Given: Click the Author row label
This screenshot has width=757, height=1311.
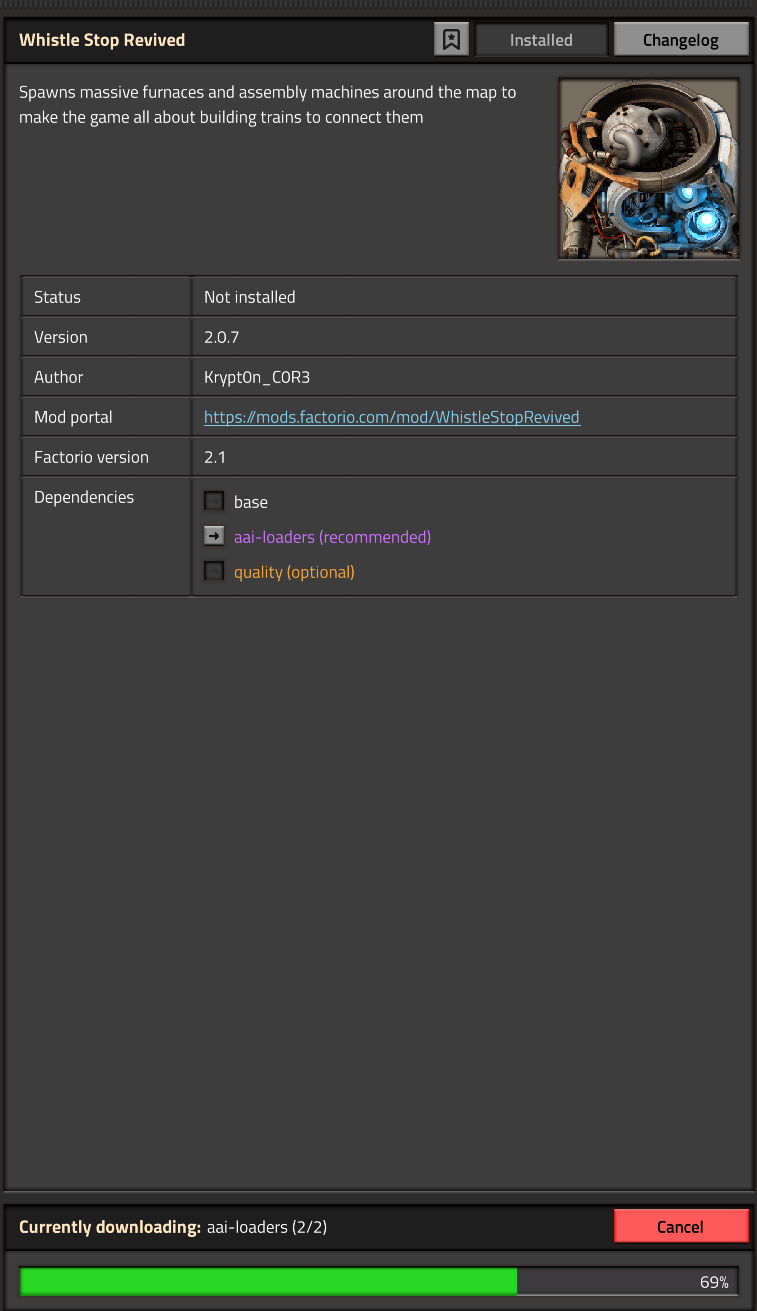Looking at the screenshot, I should (x=59, y=377).
